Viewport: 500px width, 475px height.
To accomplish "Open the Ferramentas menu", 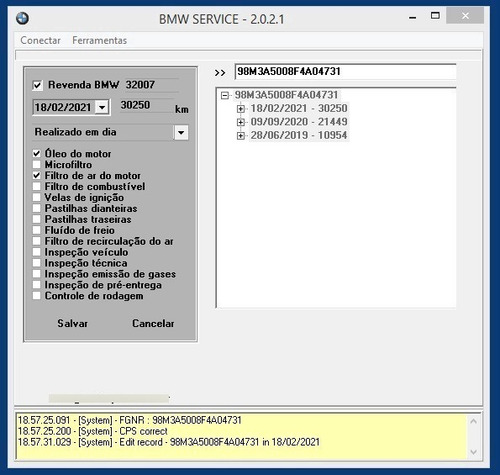I will 99,40.
